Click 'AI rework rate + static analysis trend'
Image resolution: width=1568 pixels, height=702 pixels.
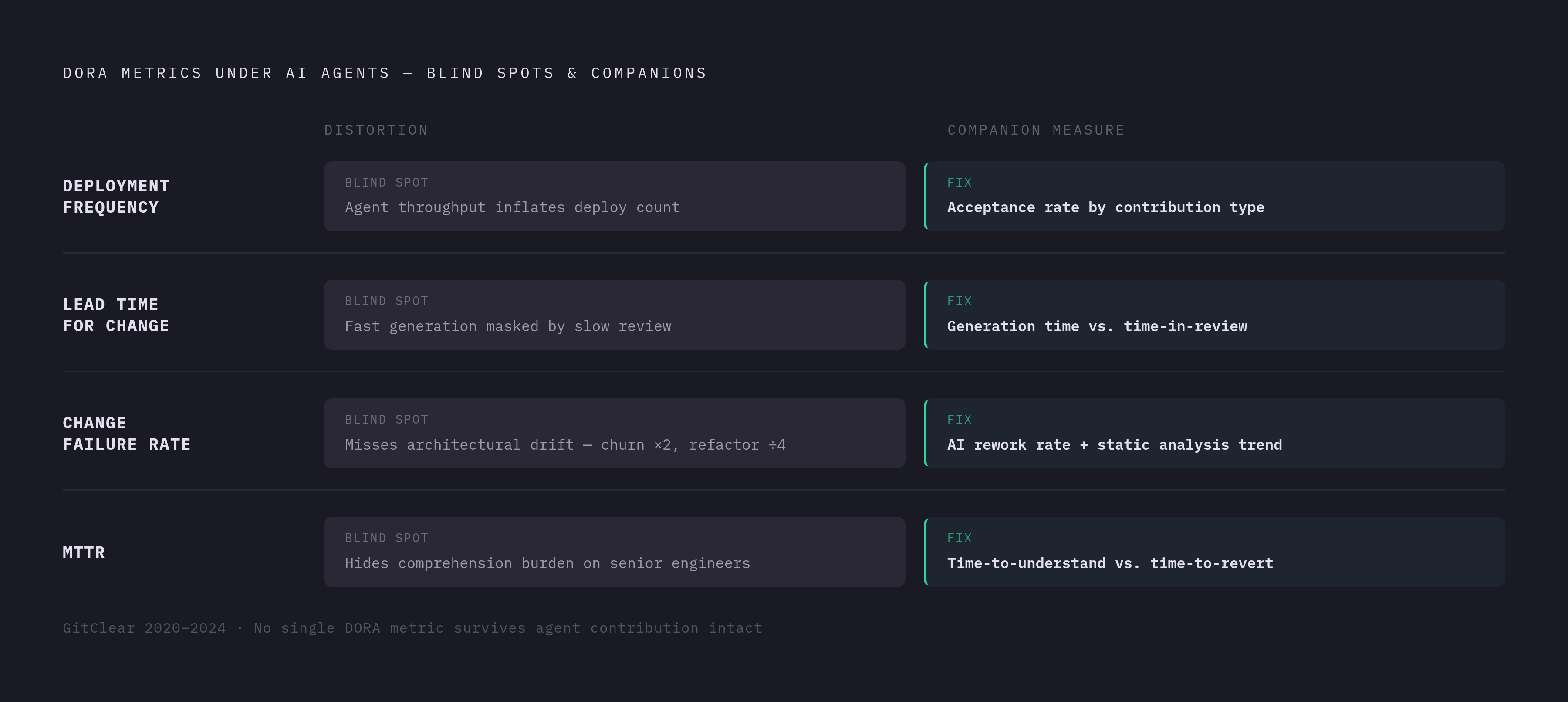1115,445
